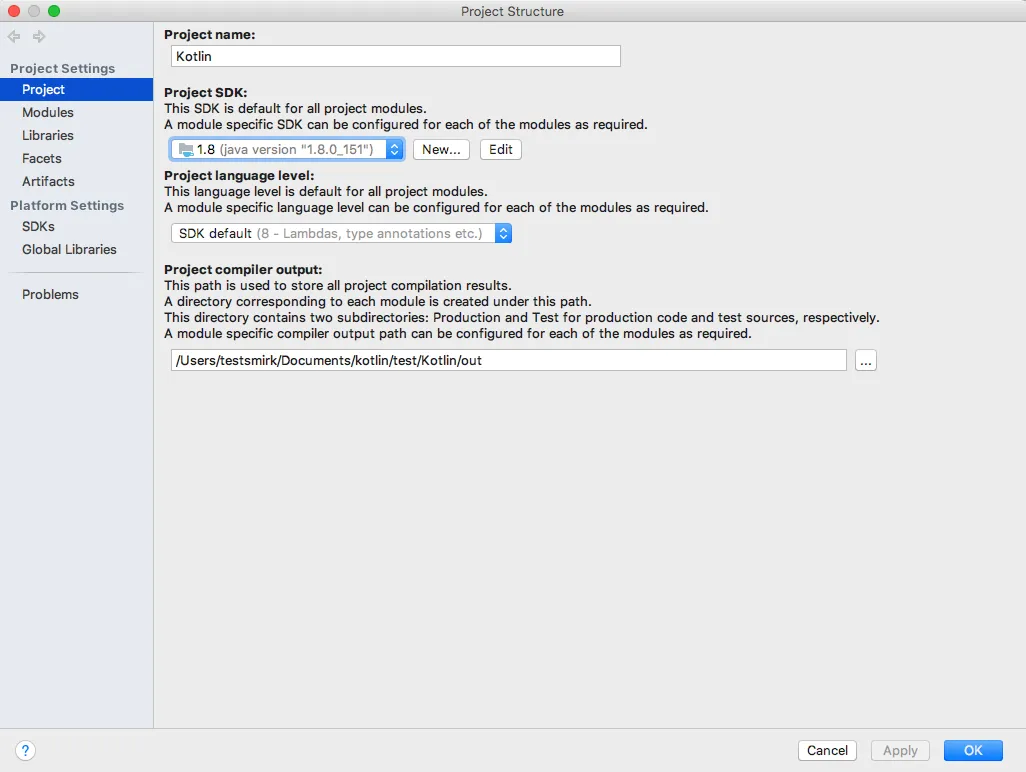Image resolution: width=1026 pixels, height=772 pixels.
Task: Go back with the left arrow icon
Action: click(14, 37)
